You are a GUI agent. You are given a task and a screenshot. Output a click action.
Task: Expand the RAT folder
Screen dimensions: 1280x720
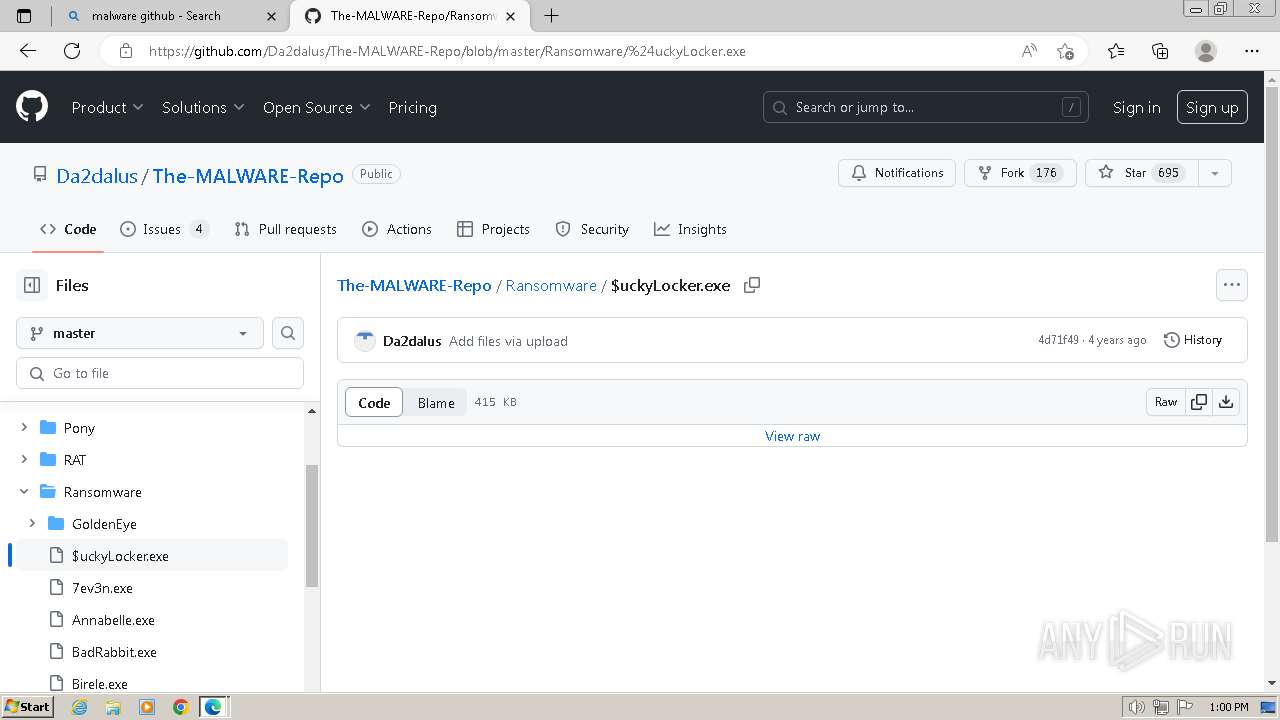tap(24, 460)
